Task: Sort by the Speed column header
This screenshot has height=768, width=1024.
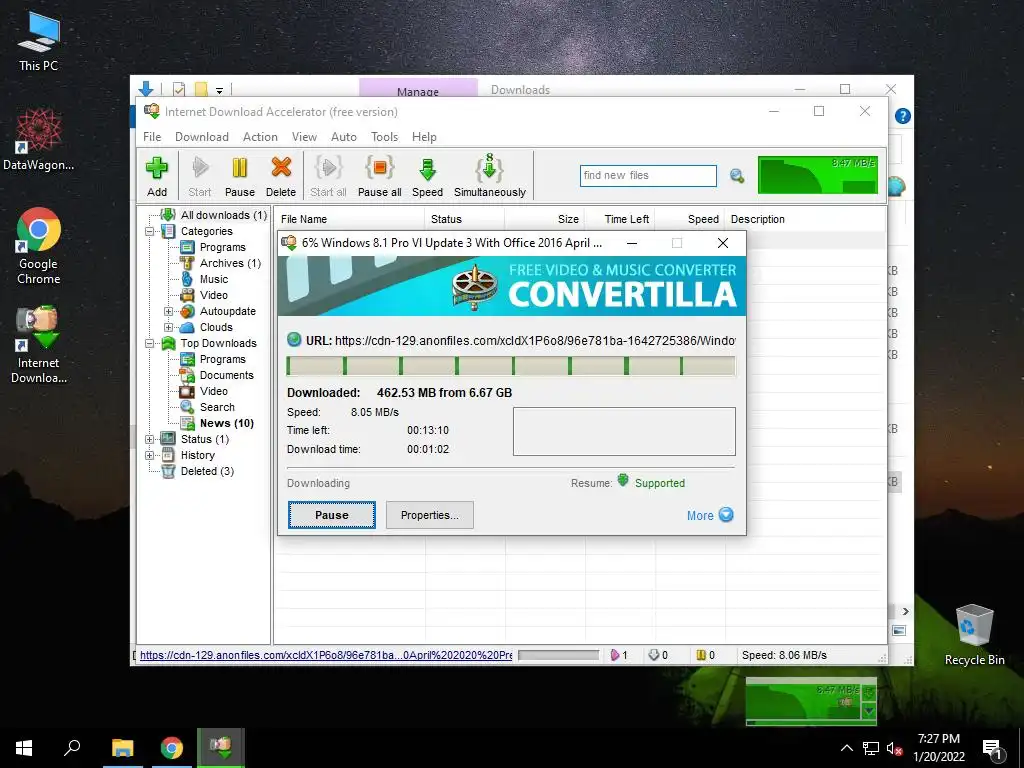Action: (690, 219)
